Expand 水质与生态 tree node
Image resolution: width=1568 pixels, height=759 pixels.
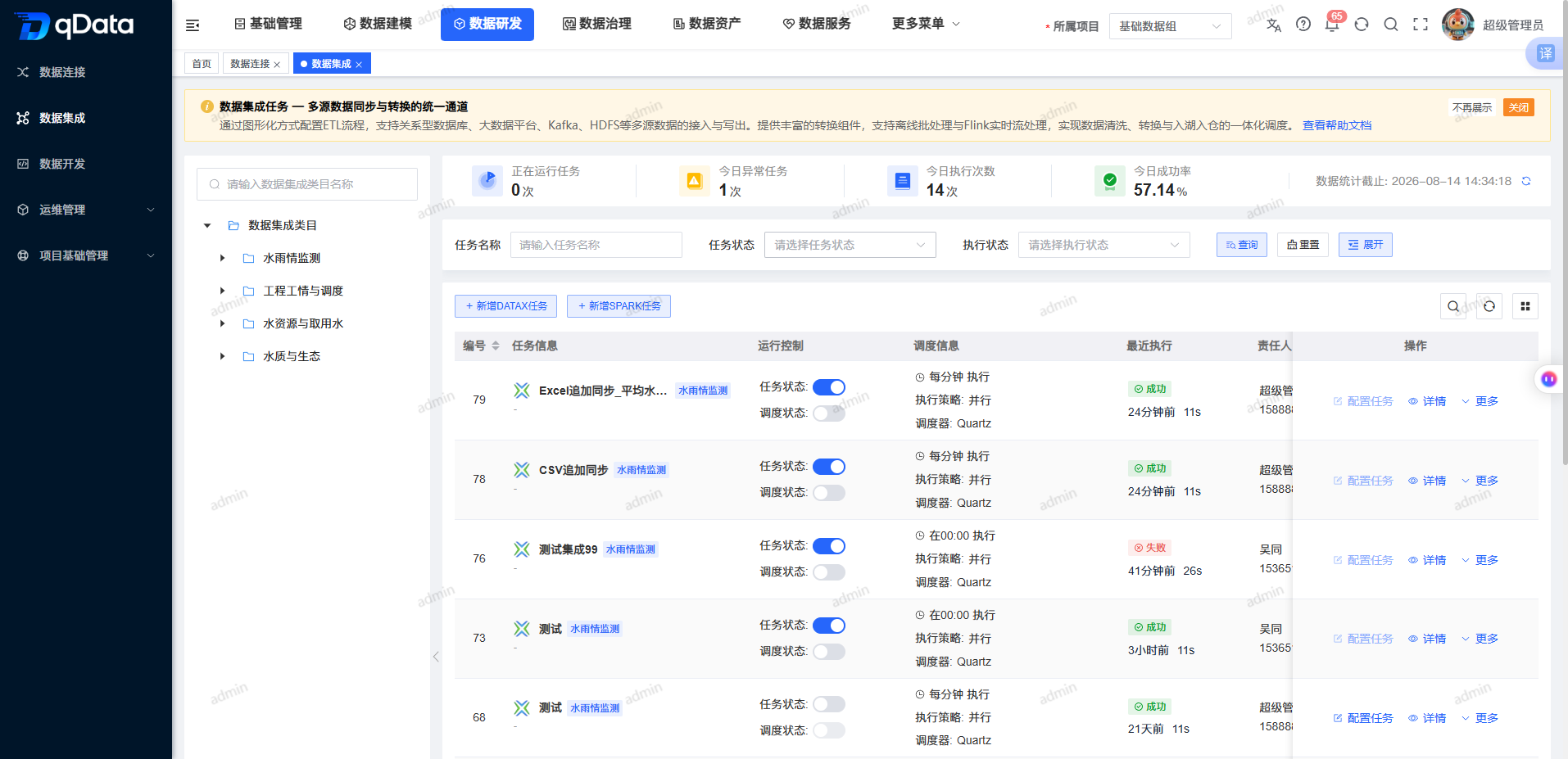point(222,356)
